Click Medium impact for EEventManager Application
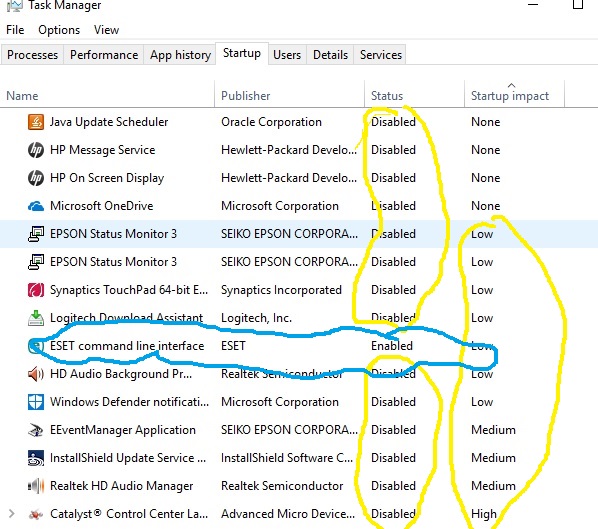Image resolution: width=598 pixels, height=529 pixels. 493,430
